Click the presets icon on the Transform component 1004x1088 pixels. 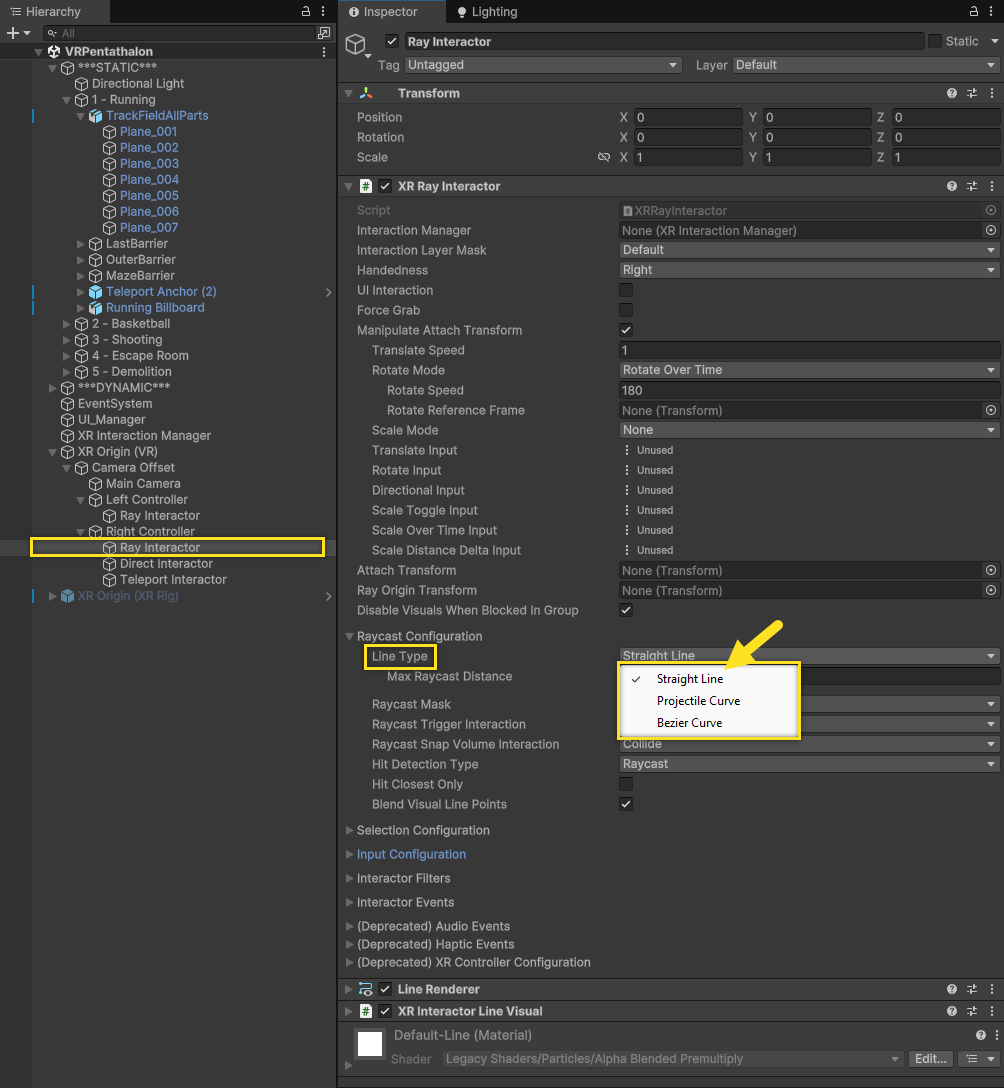tap(971, 92)
